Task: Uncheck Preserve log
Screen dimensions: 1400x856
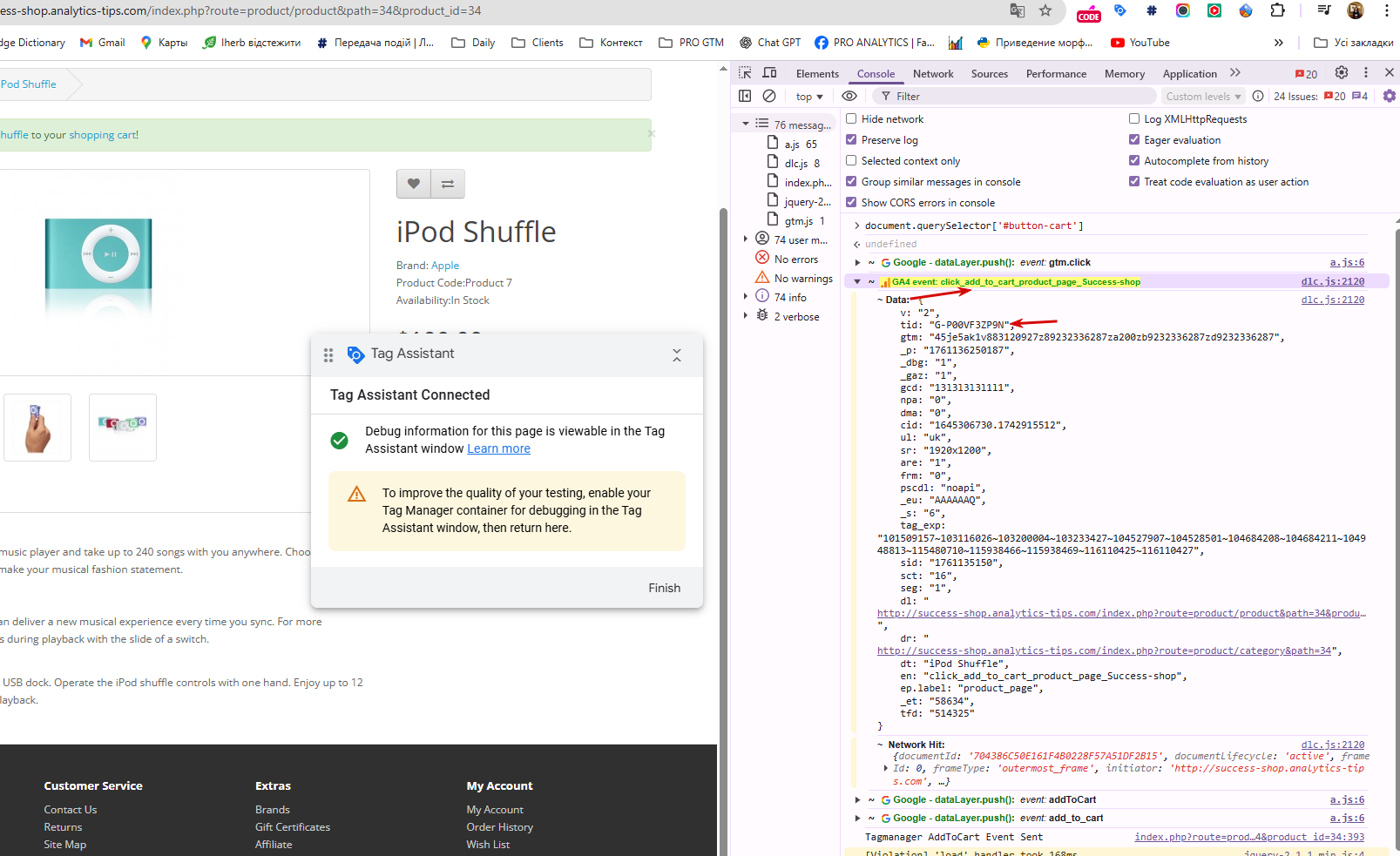Action: coord(852,140)
